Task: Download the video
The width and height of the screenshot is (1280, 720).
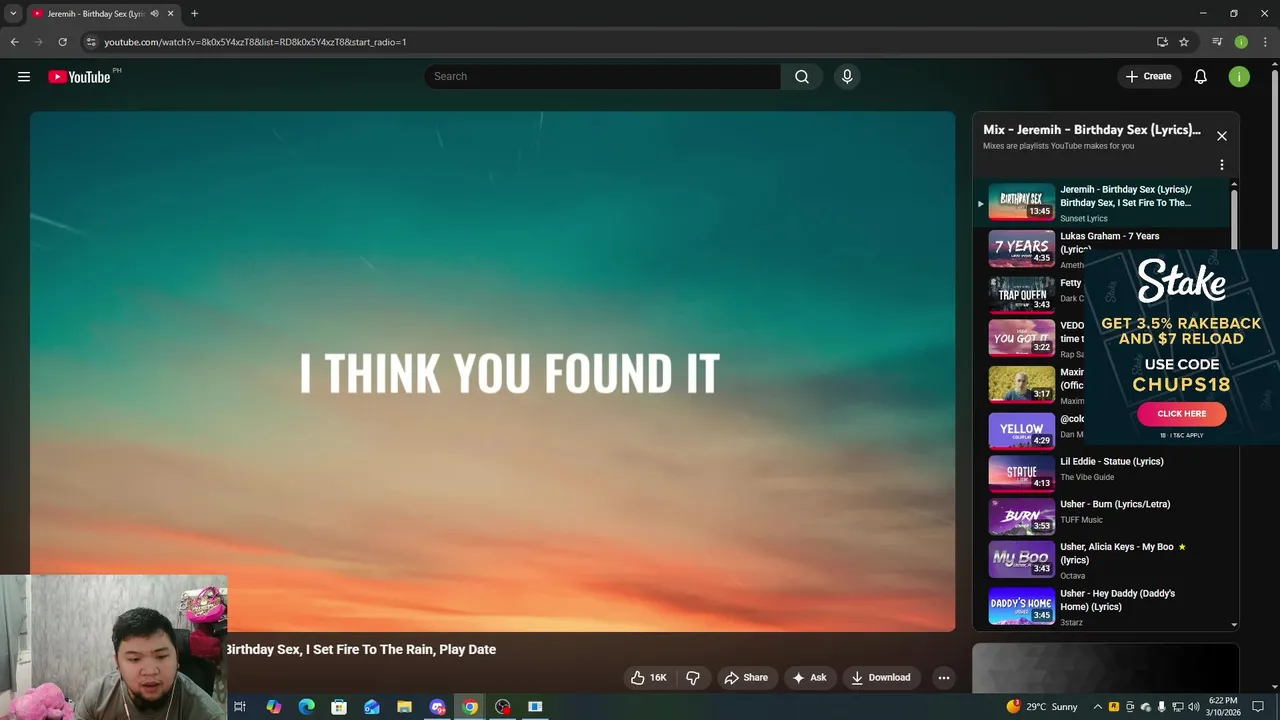Action: pos(881,678)
